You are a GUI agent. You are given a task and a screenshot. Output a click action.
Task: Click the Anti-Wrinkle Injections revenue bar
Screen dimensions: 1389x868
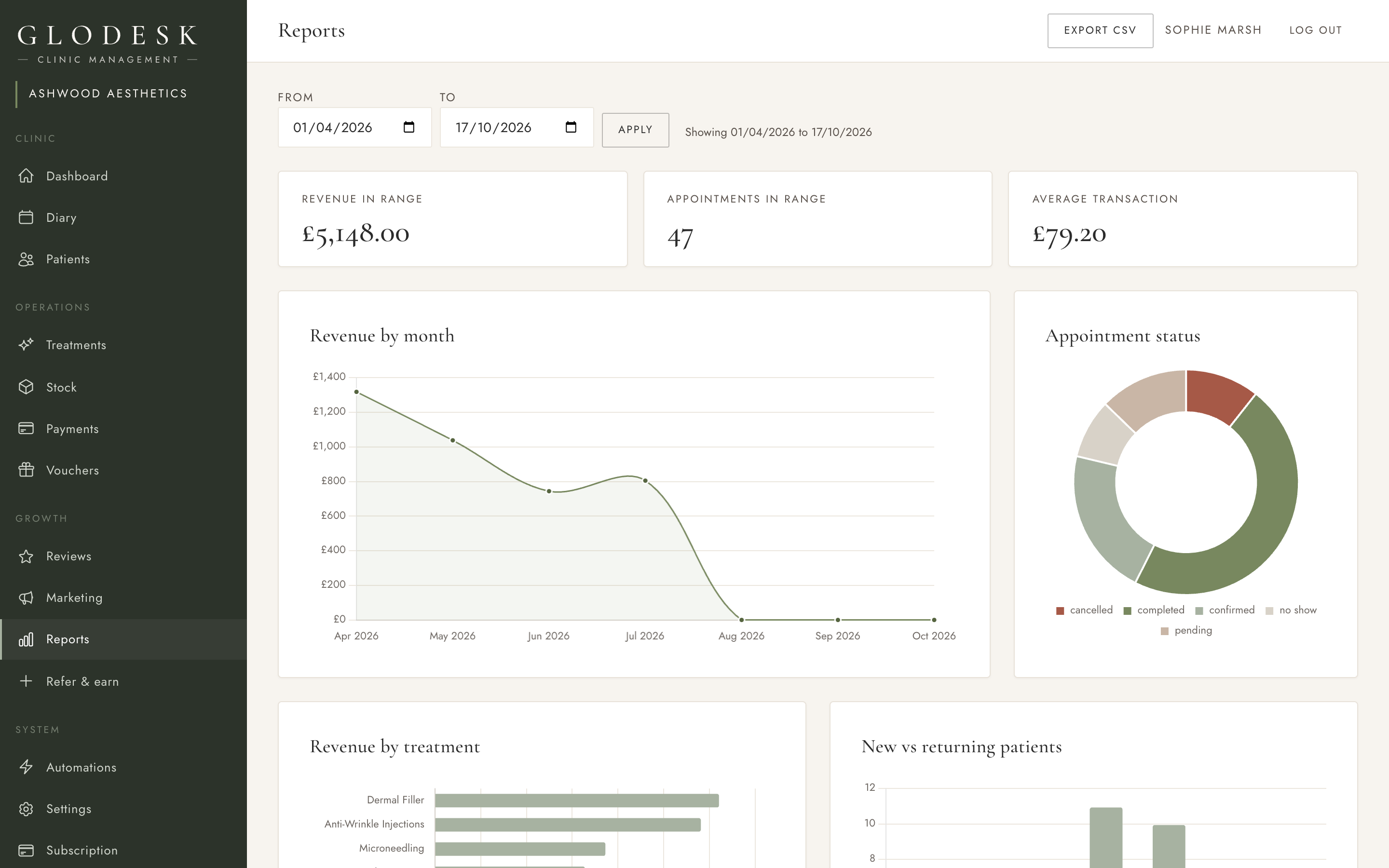pyautogui.click(x=568, y=825)
